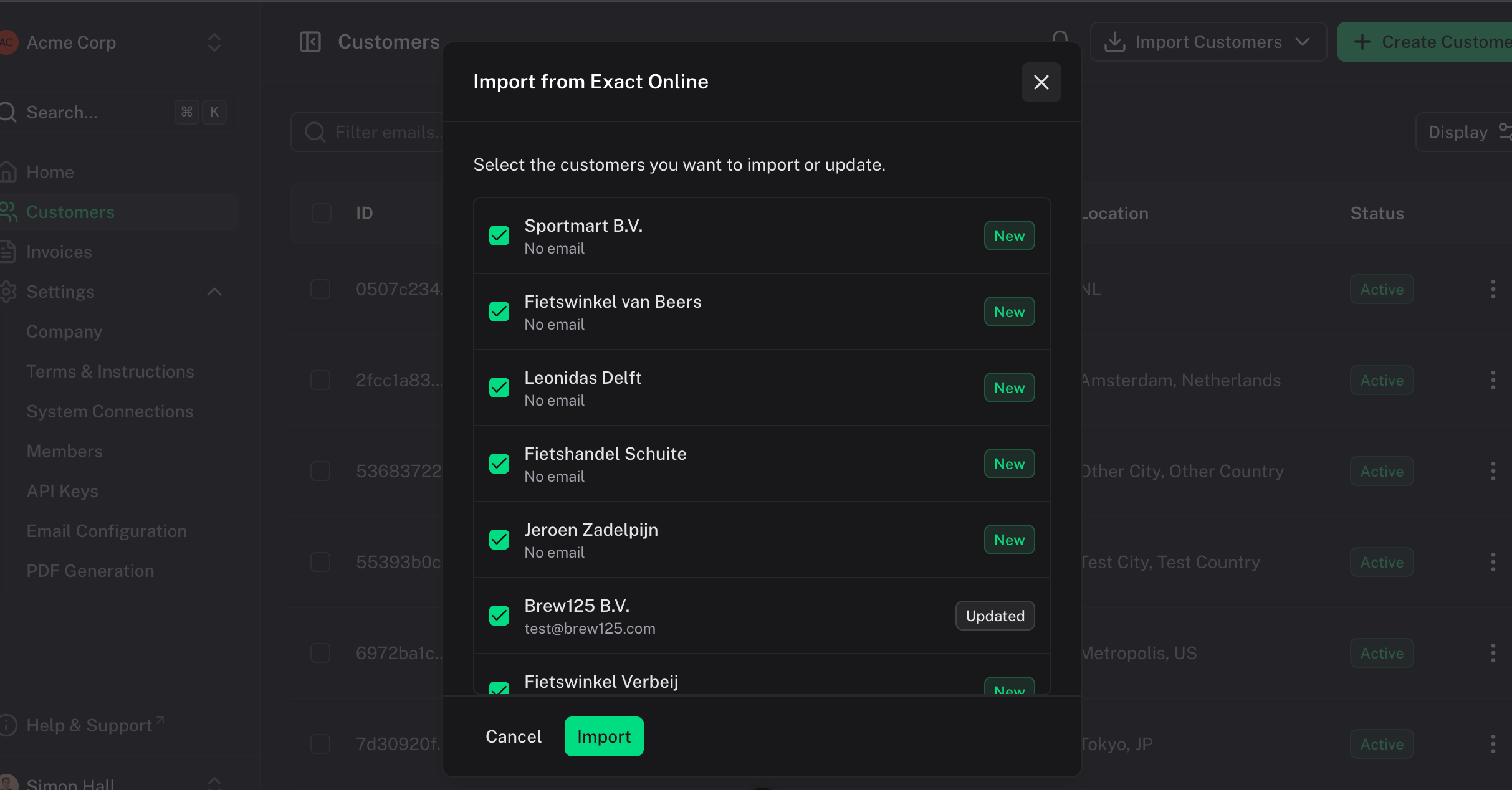Image resolution: width=1512 pixels, height=790 pixels.
Task: Open row actions menu for NL customer
Action: point(1493,289)
